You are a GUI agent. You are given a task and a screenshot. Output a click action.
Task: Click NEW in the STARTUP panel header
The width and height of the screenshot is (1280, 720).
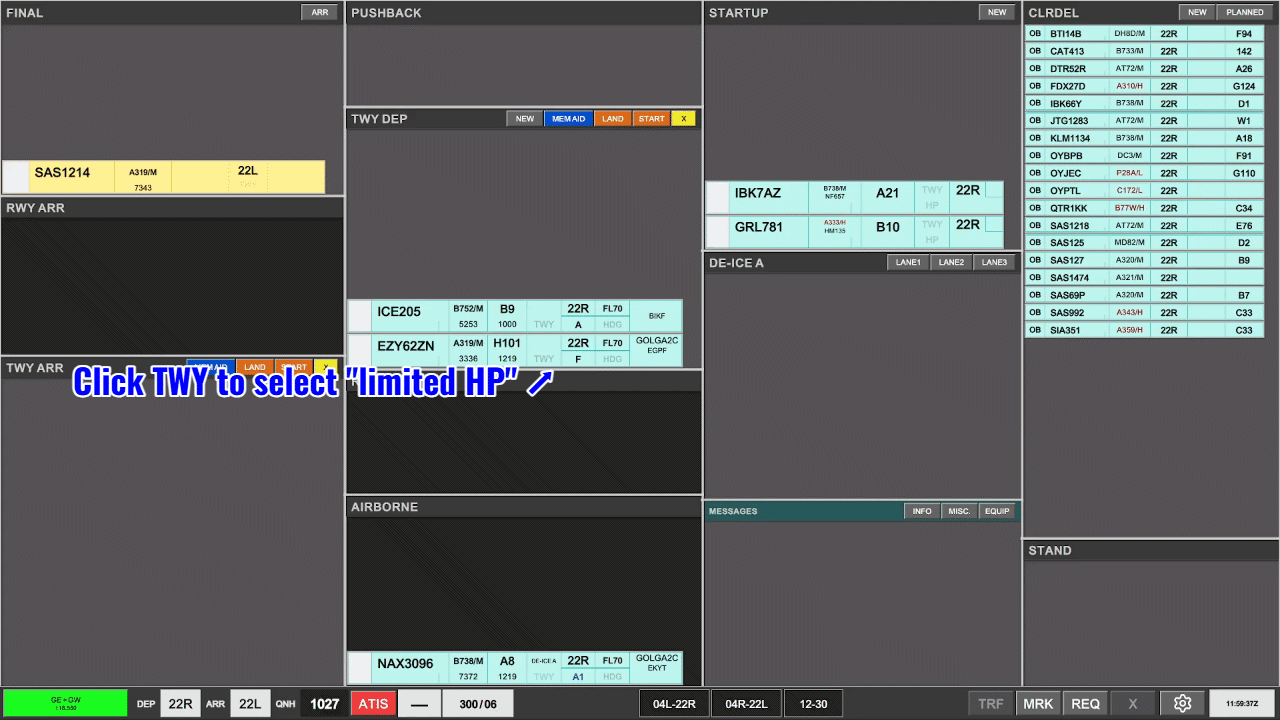point(997,13)
